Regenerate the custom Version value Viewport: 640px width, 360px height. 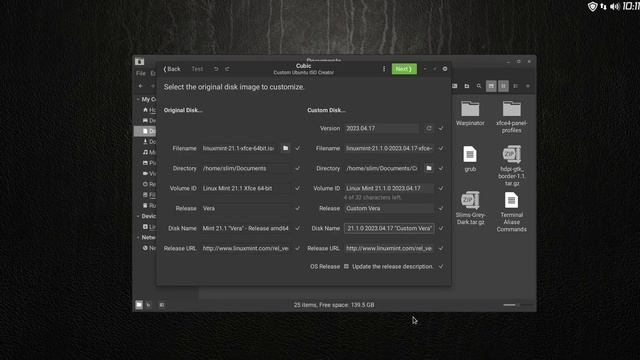point(429,128)
